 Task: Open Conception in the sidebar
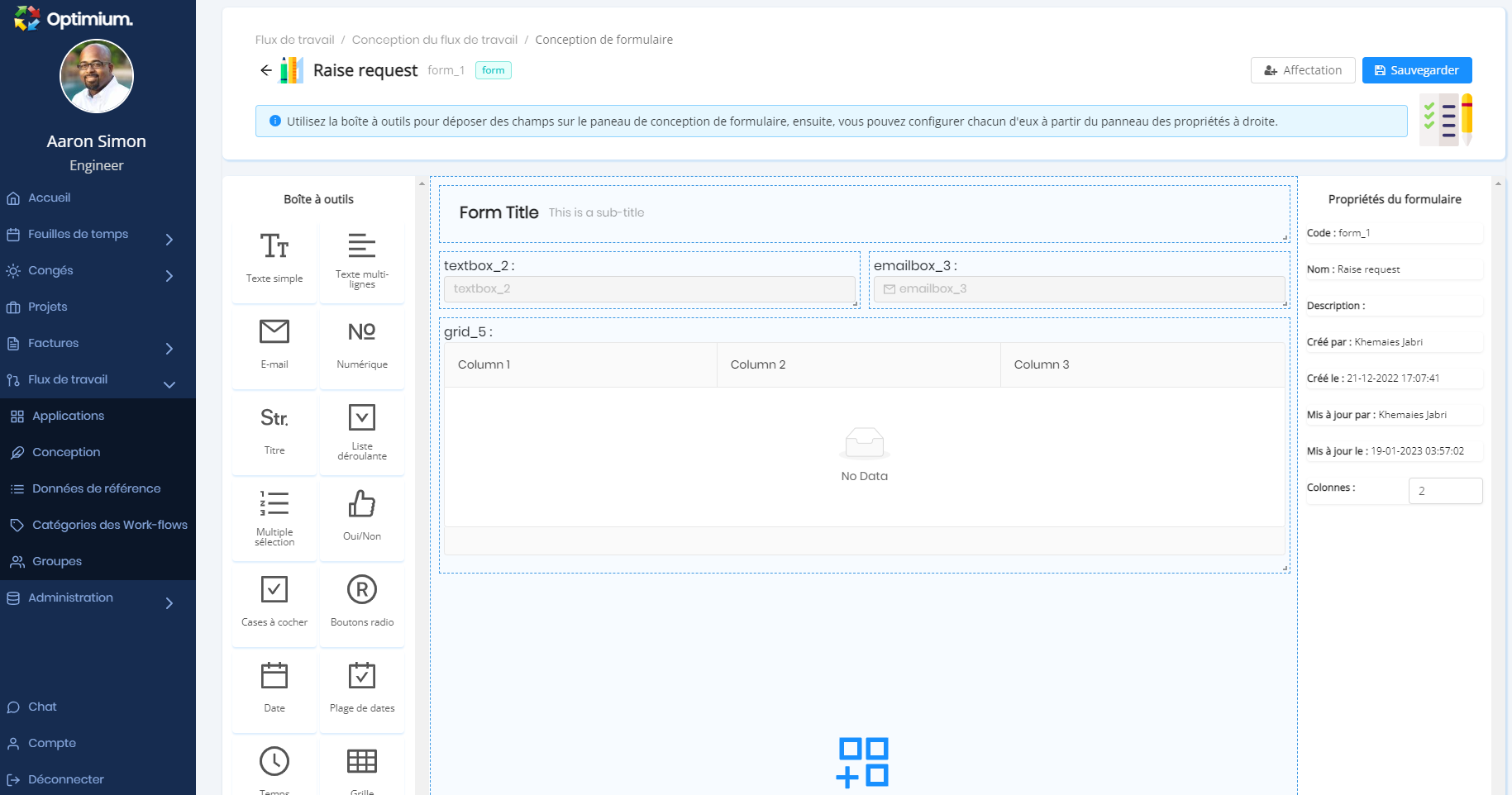point(66,452)
